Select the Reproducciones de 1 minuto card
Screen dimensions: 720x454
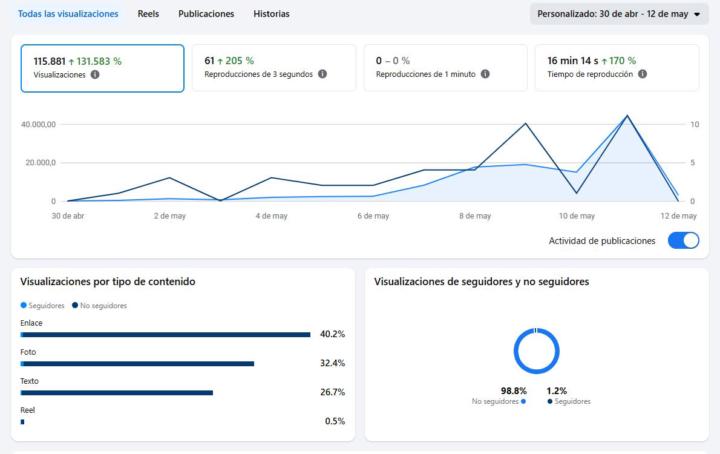tap(445, 68)
